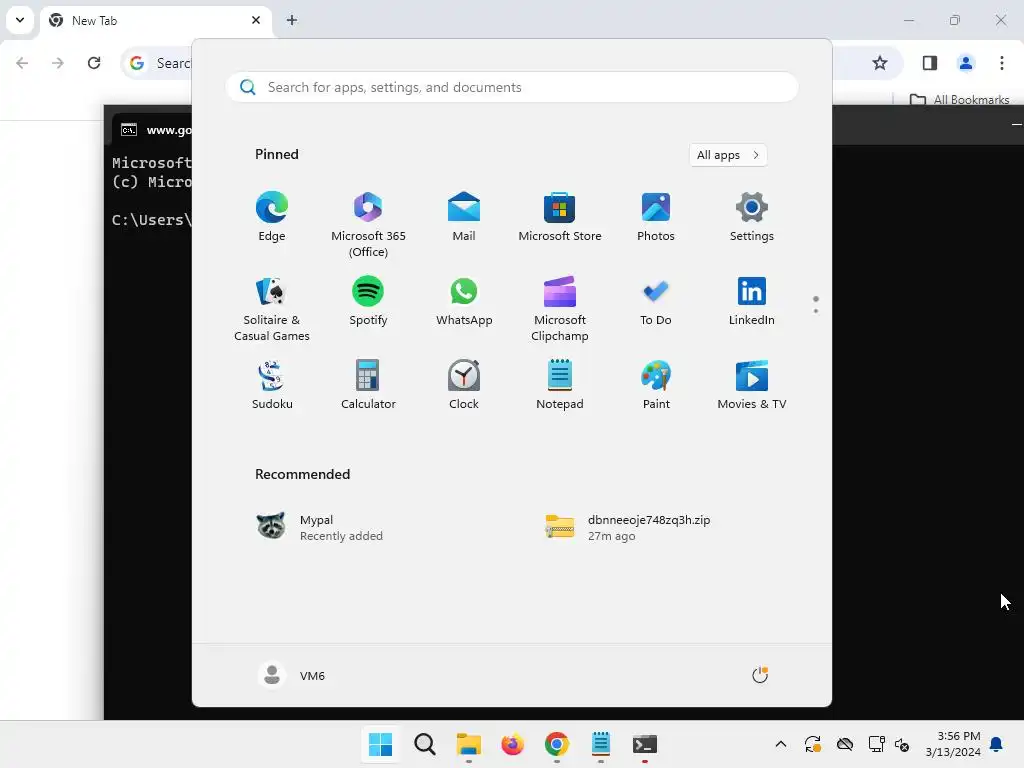Open taskbar Search
Screen dimensions: 1024x768
click(424, 744)
